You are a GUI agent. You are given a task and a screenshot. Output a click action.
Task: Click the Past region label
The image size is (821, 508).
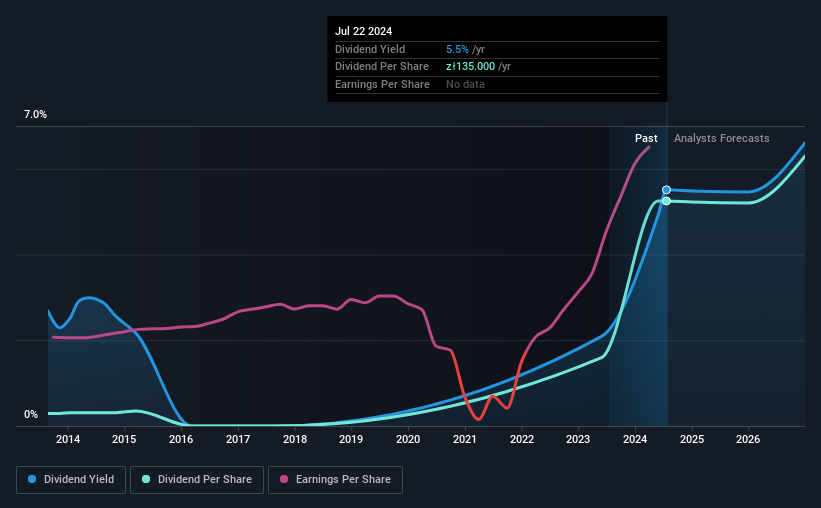646,138
